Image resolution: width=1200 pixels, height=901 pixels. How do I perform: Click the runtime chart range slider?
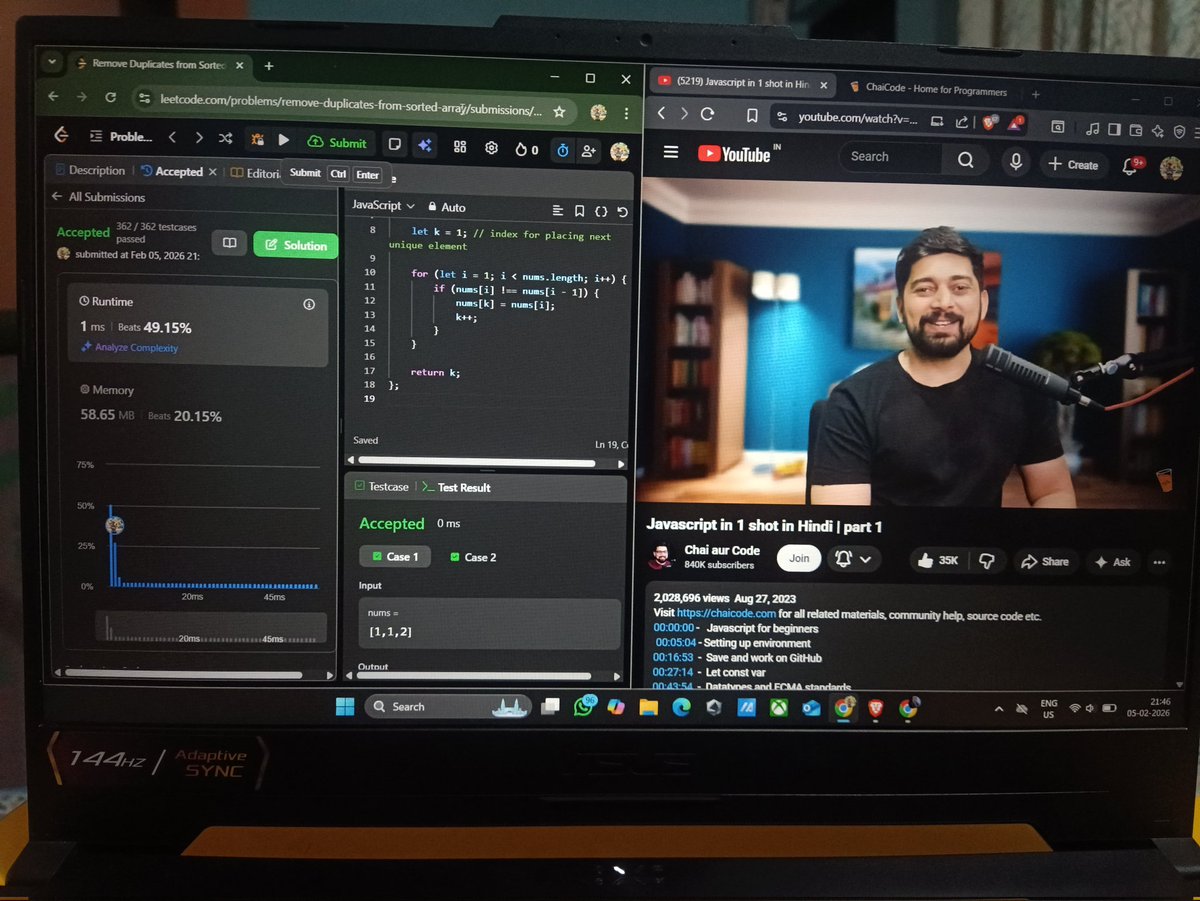tap(212, 628)
